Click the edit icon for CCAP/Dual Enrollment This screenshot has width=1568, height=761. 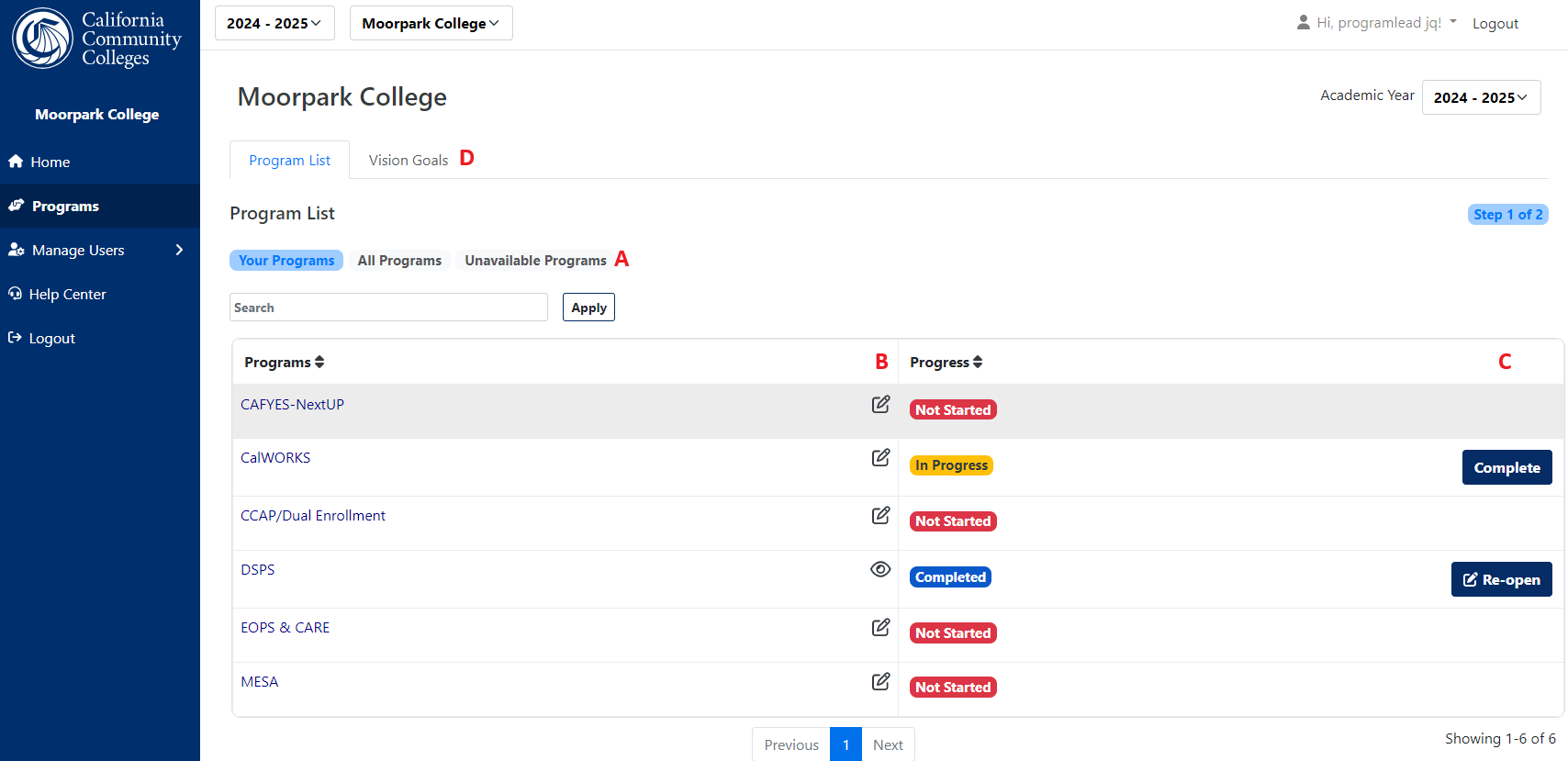(880, 515)
